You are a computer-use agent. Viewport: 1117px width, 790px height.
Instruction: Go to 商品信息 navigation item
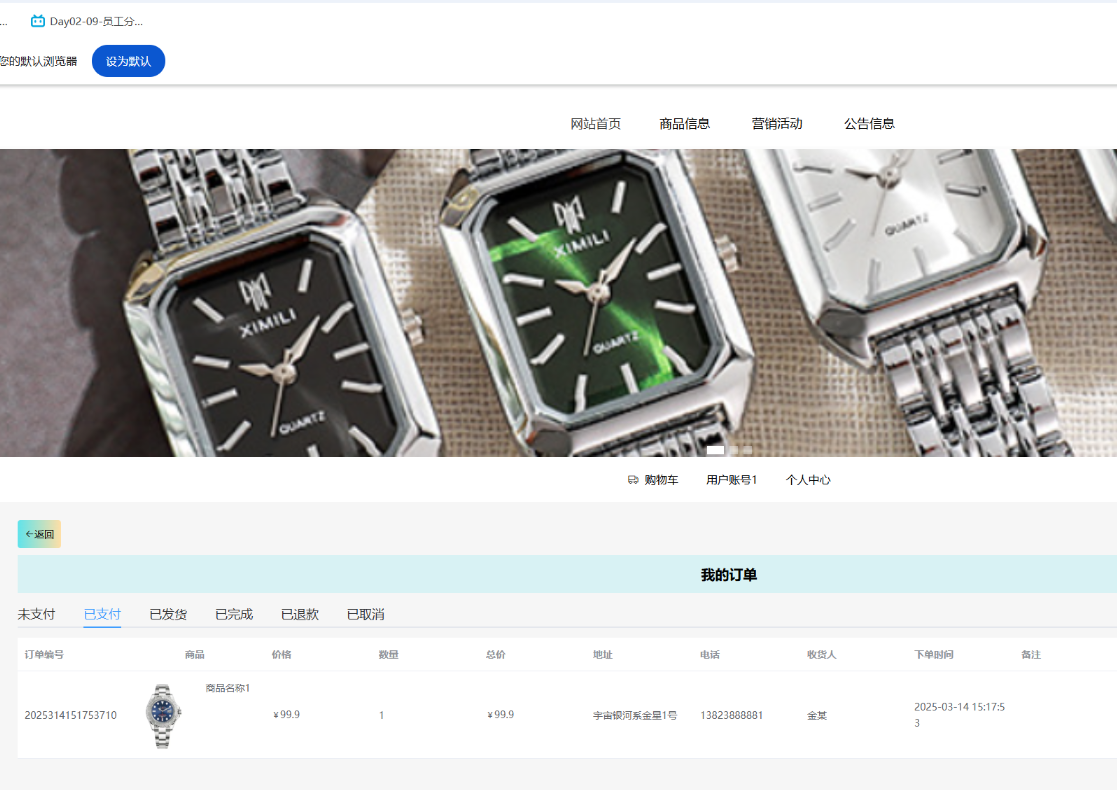(684, 124)
